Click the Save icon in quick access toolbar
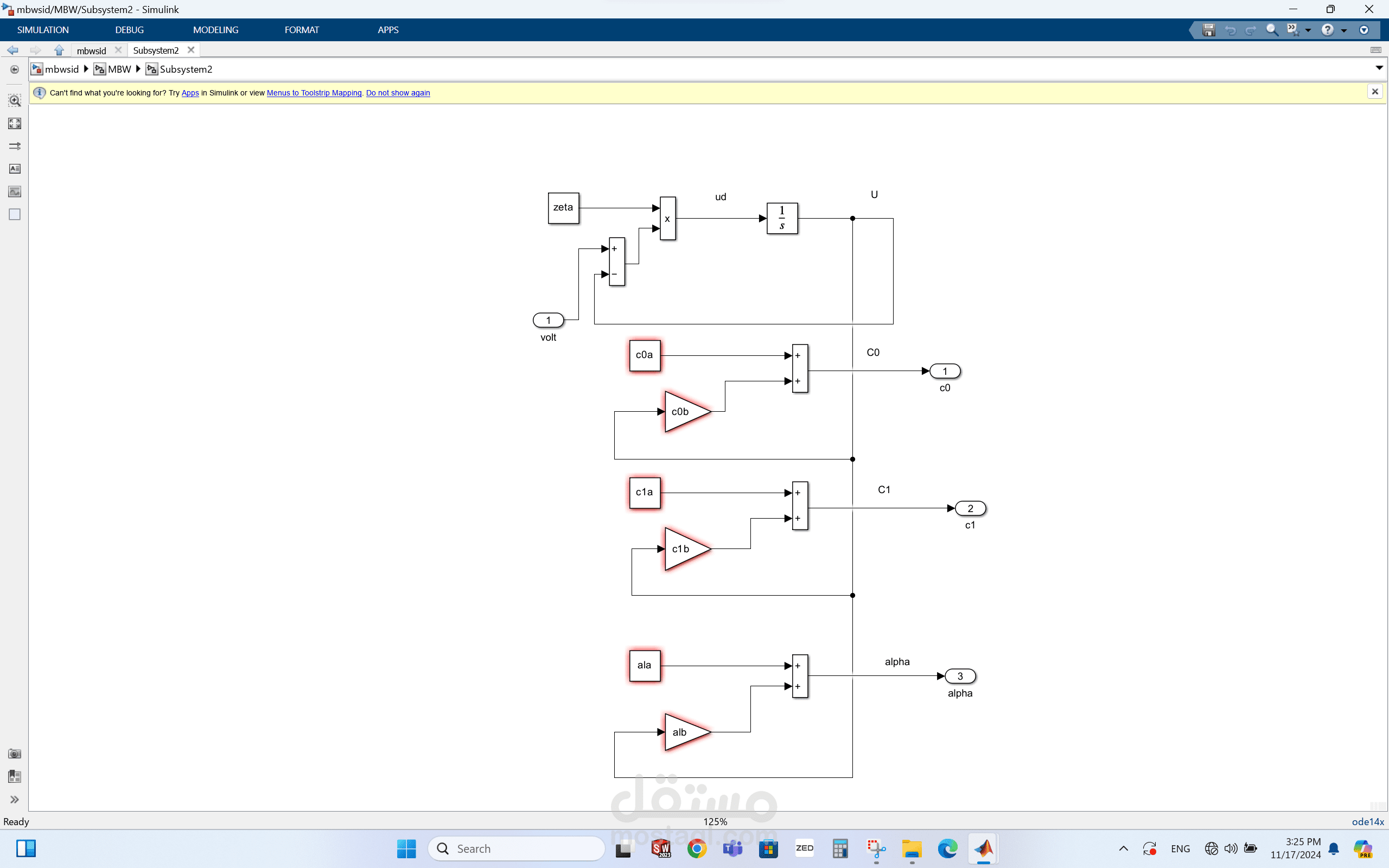Screen dimensions: 1389x868 click(x=1208, y=30)
